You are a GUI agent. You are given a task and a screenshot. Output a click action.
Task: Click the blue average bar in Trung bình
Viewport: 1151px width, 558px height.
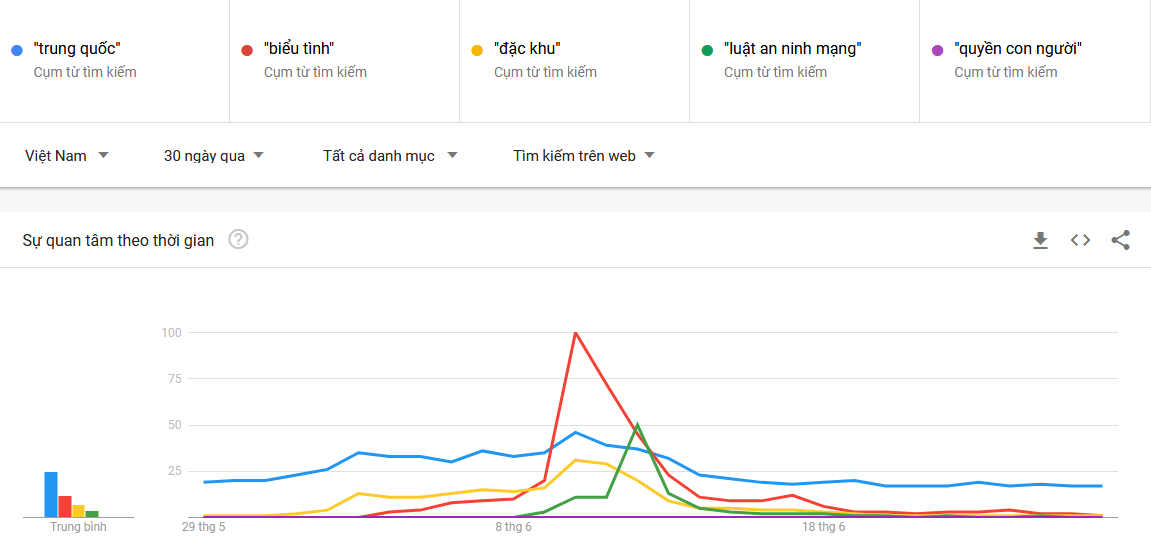[x=51, y=494]
